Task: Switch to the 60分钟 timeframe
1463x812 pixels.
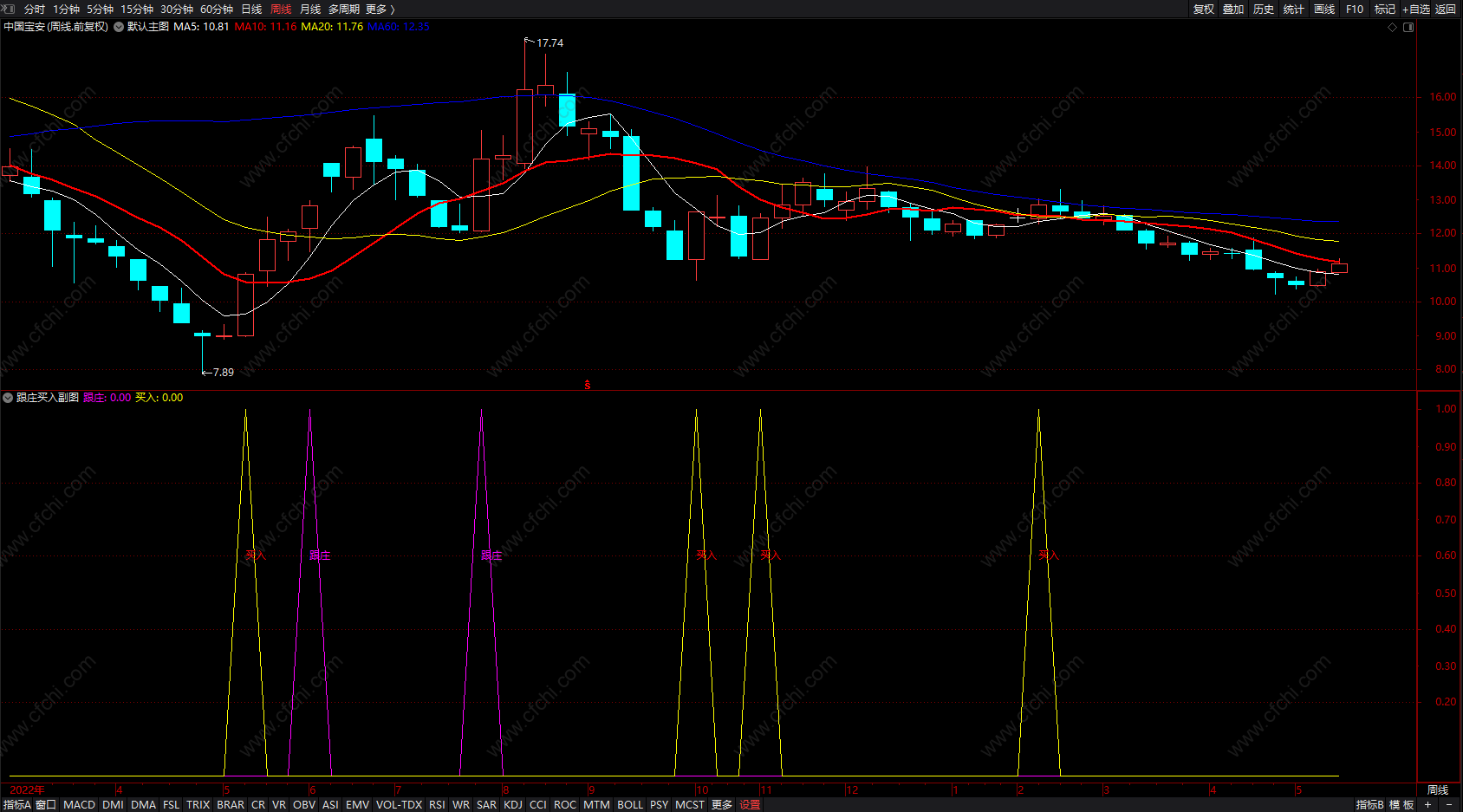Action: tap(217, 9)
